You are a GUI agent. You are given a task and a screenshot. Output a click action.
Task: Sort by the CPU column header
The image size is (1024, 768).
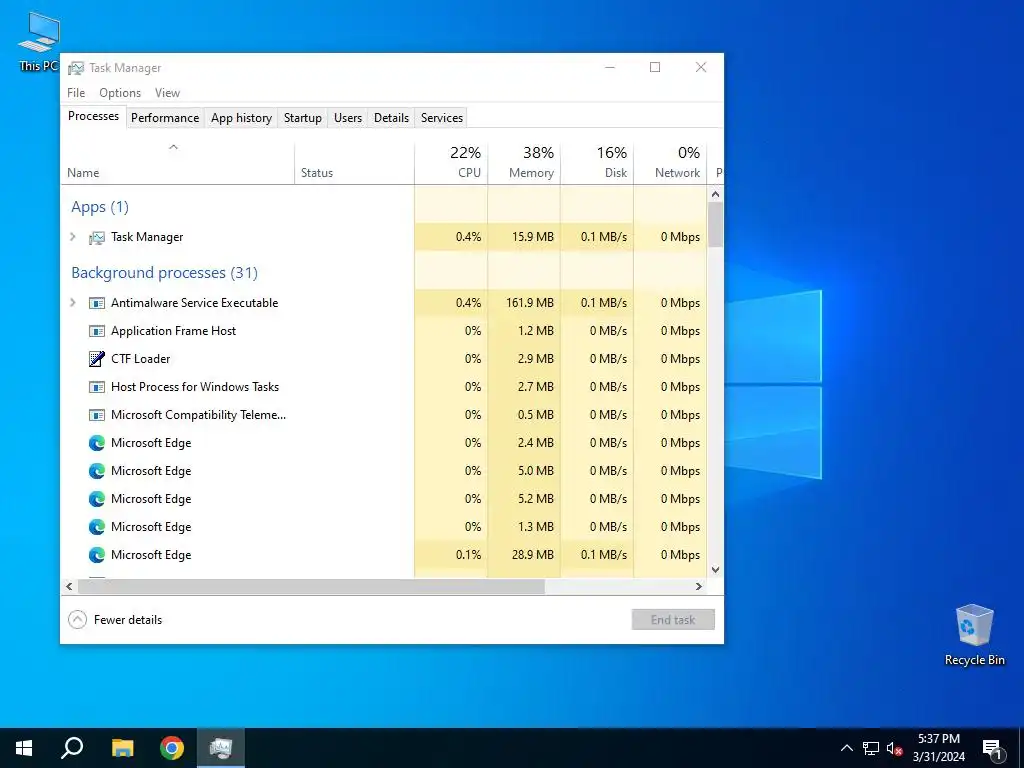pos(451,163)
